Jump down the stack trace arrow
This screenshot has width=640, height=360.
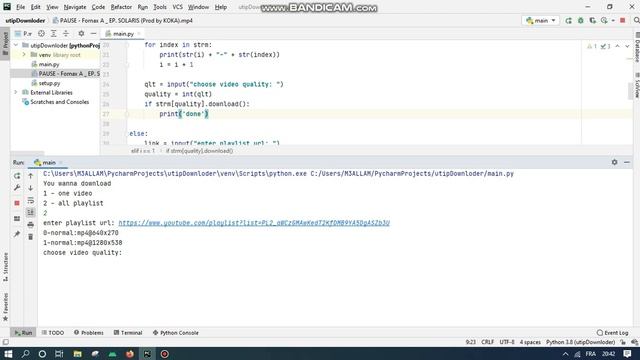[x=31, y=188]
